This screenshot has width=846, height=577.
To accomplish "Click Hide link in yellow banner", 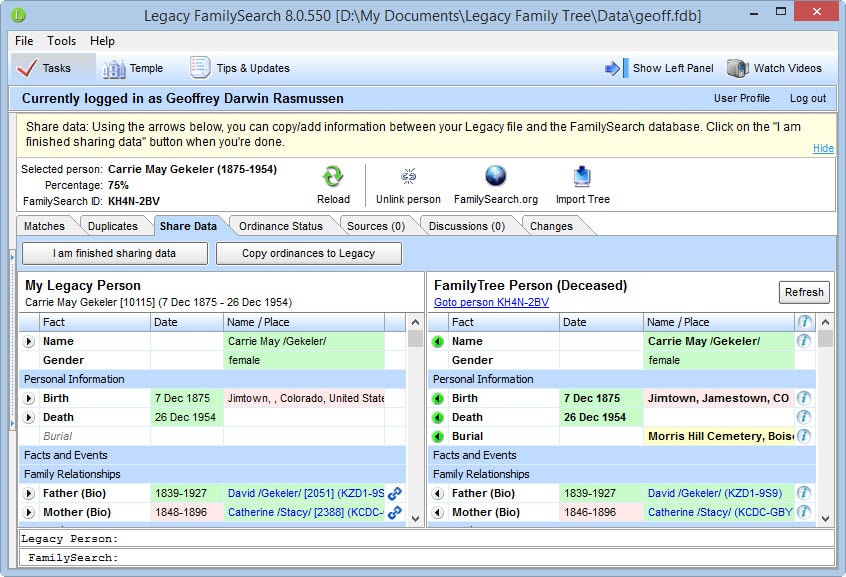I will (823, 148).
